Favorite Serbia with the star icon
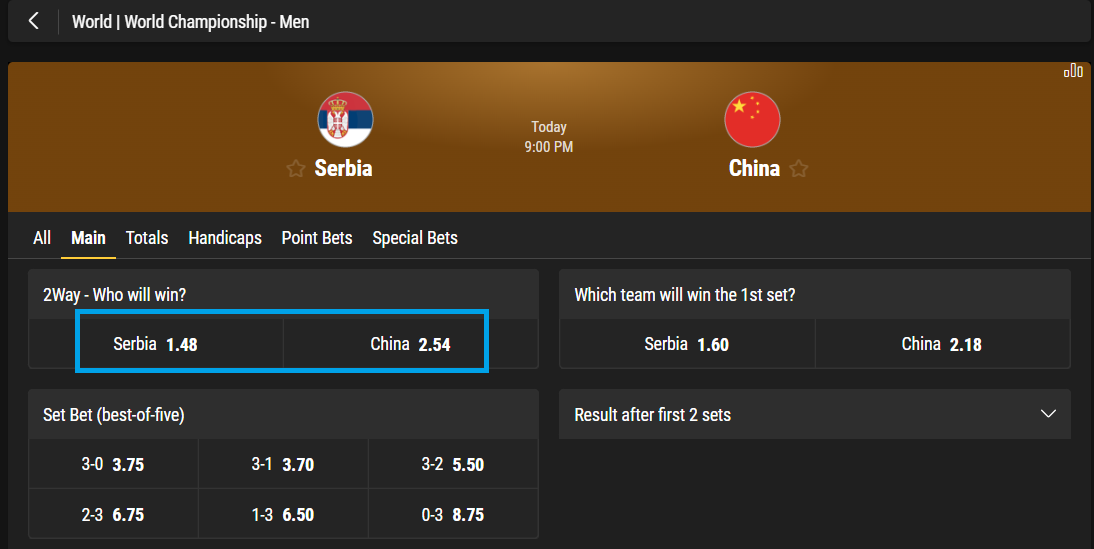The image size is (1094, 549). (296, 169)
